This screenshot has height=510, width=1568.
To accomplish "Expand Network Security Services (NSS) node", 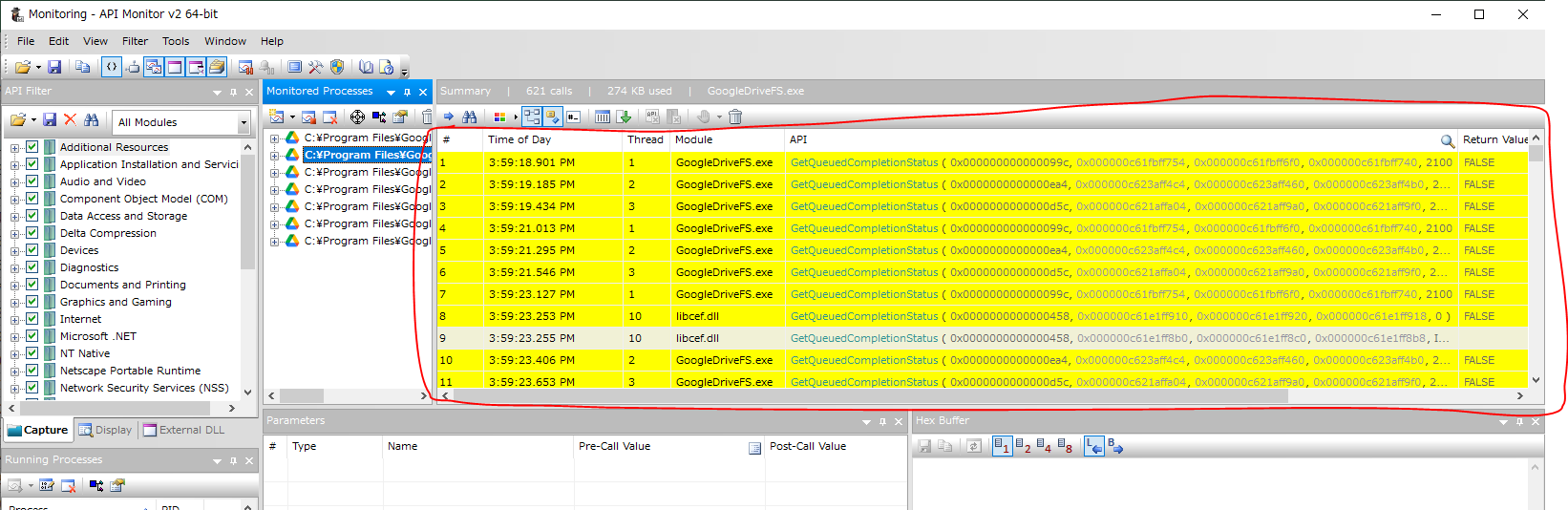I will pos(14,388).
